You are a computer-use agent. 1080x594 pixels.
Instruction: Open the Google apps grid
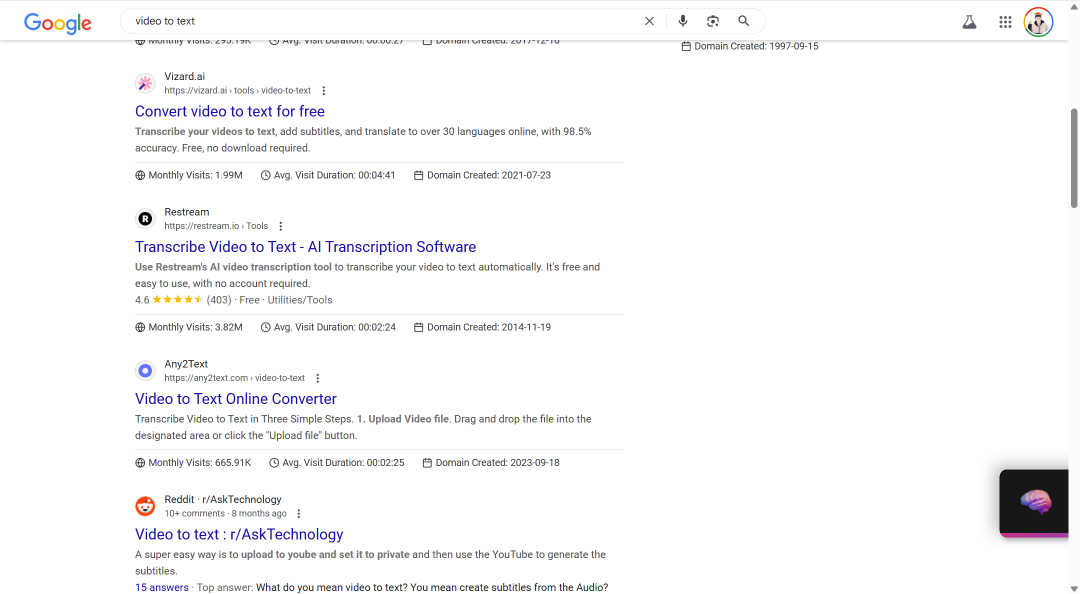pos(1005,22)
